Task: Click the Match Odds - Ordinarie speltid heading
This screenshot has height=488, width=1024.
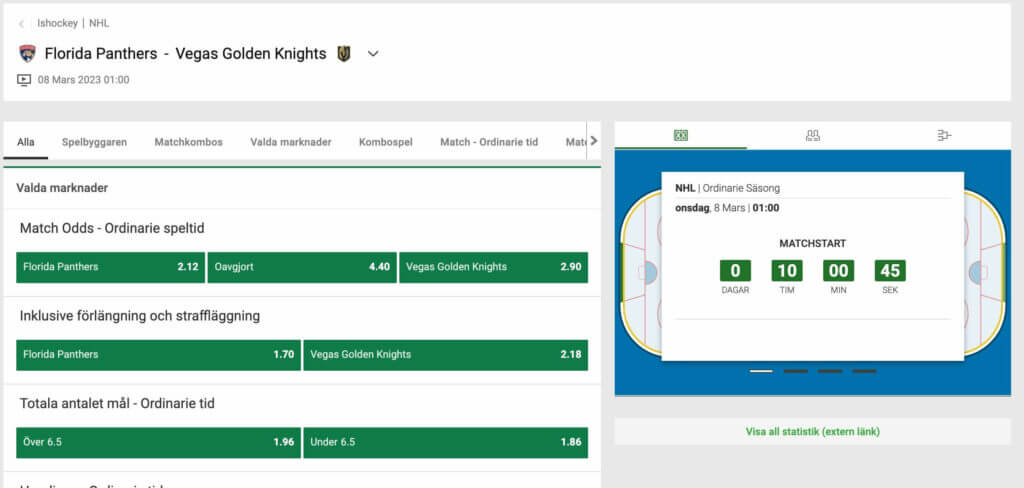Action: [112, 229]
